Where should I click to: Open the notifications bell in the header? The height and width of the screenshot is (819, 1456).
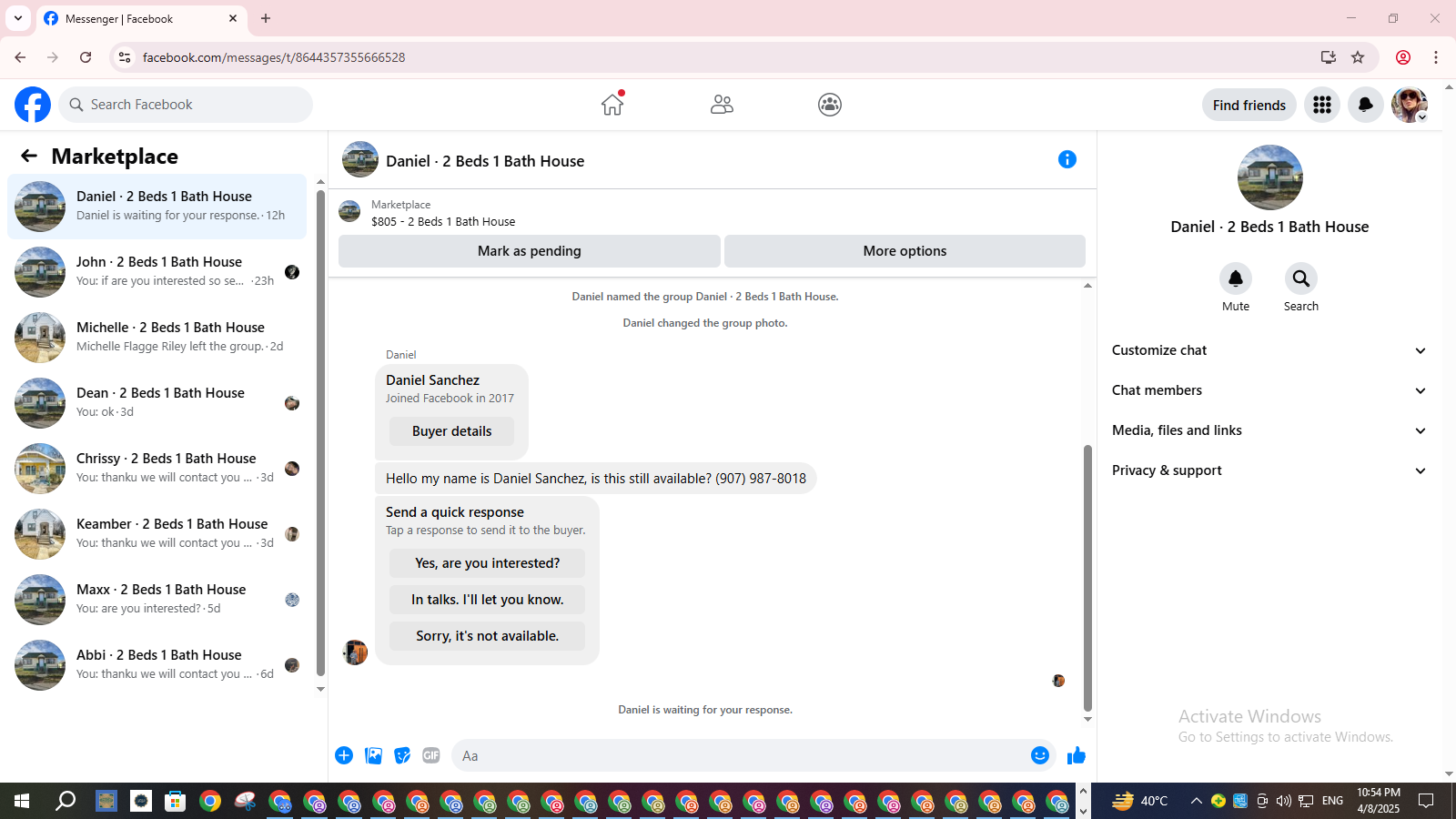[1366, 105]
